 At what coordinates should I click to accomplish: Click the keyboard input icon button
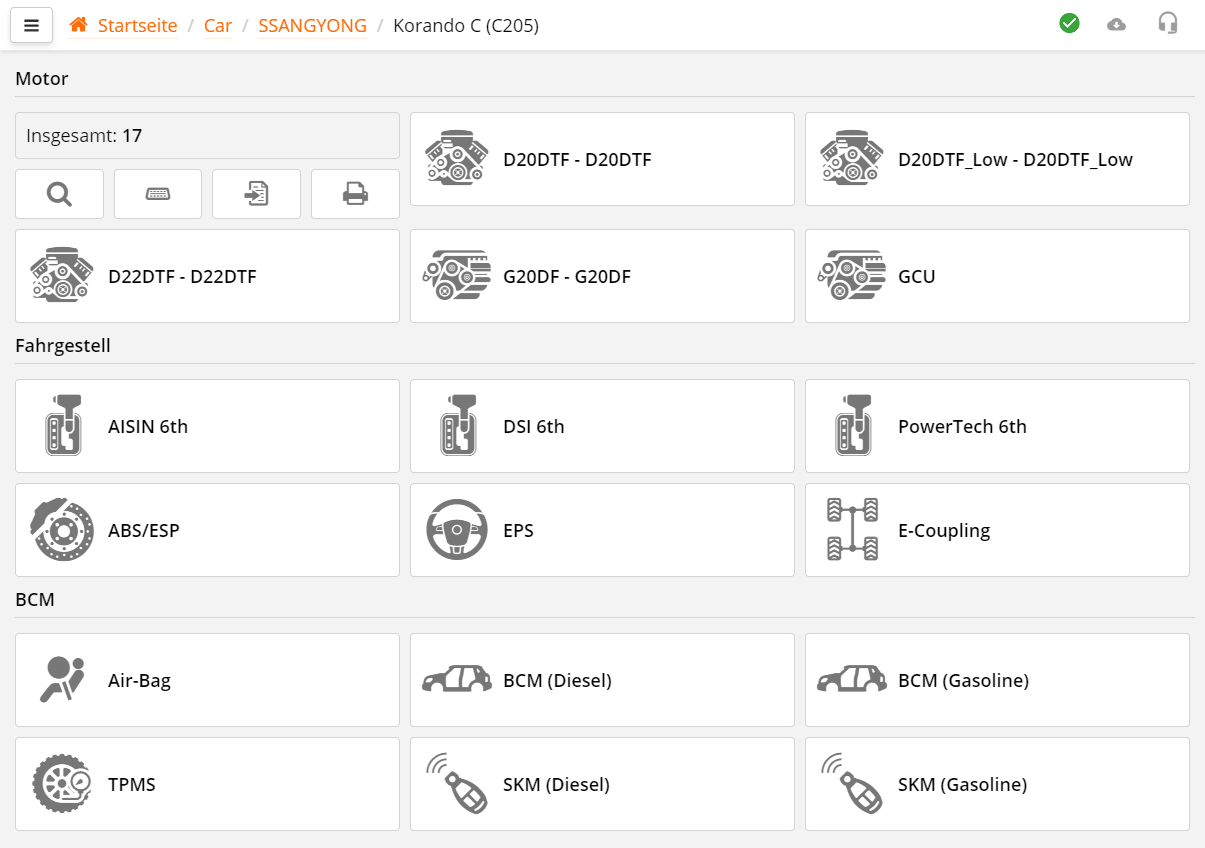coord(158,194)
